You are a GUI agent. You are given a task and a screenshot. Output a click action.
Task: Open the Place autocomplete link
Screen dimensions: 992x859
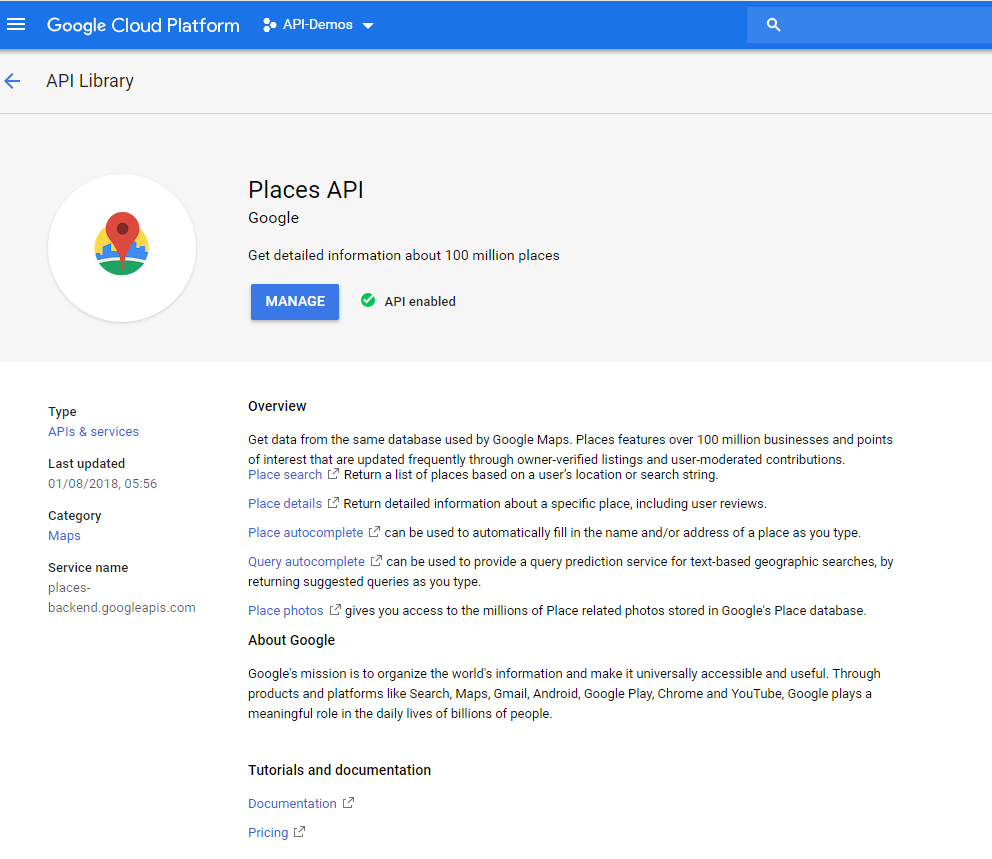[305, 532]
